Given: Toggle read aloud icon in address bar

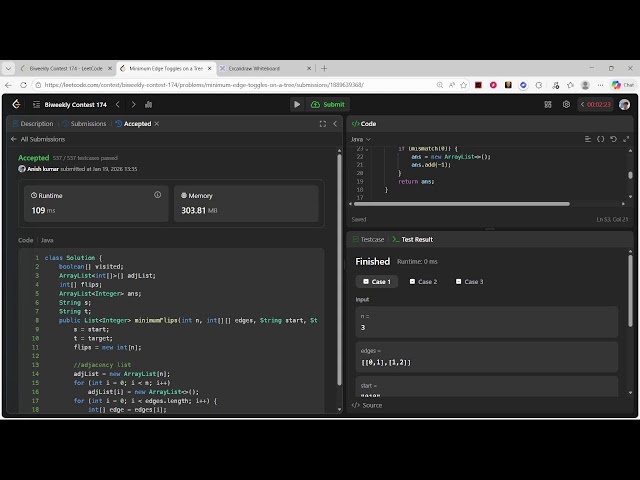Looking at the screenshot, I should point(452,85).
